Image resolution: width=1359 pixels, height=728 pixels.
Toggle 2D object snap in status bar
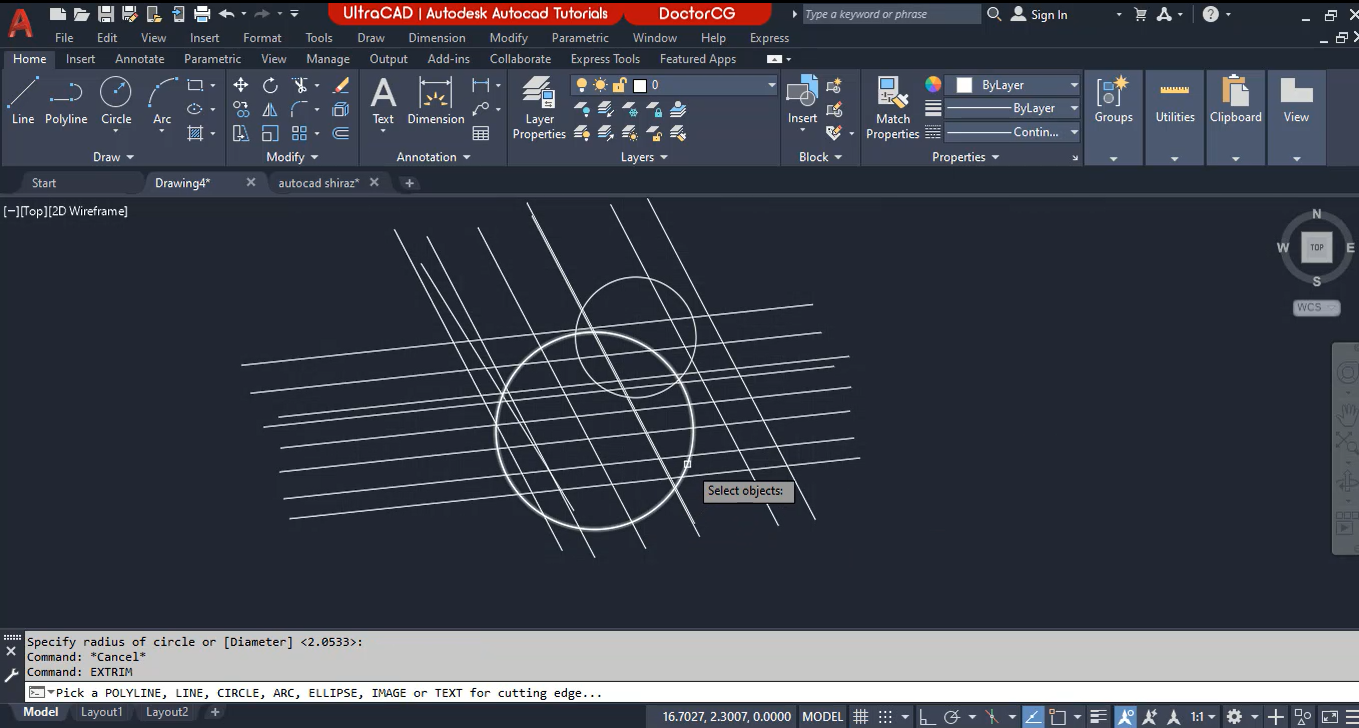1057,716
